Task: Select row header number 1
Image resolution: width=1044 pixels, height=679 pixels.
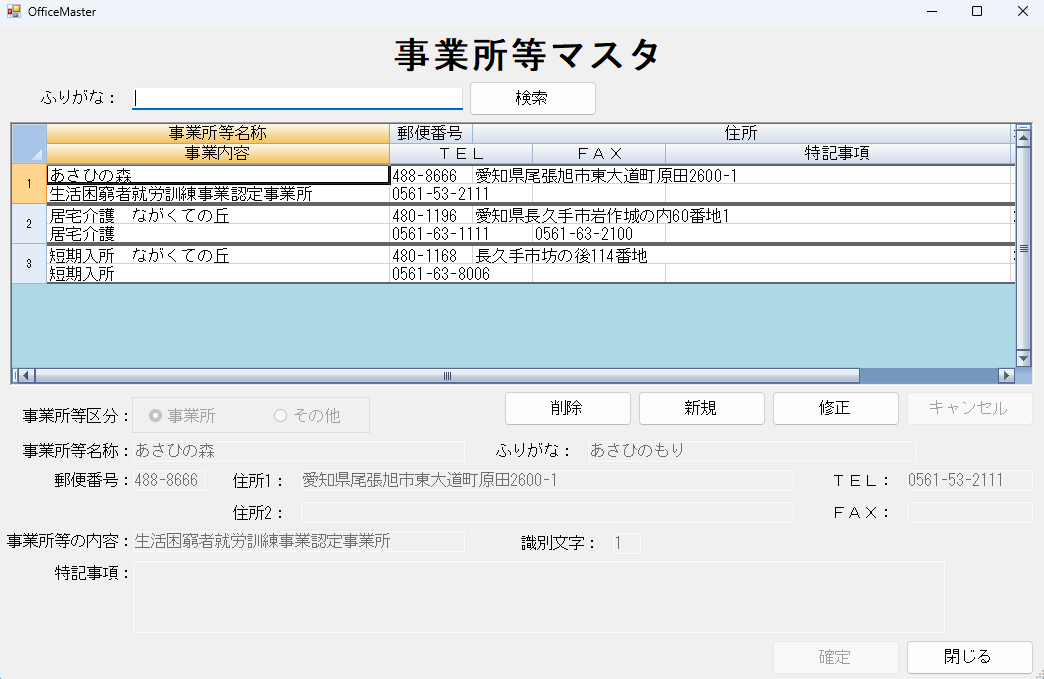Action: [29, 184]
